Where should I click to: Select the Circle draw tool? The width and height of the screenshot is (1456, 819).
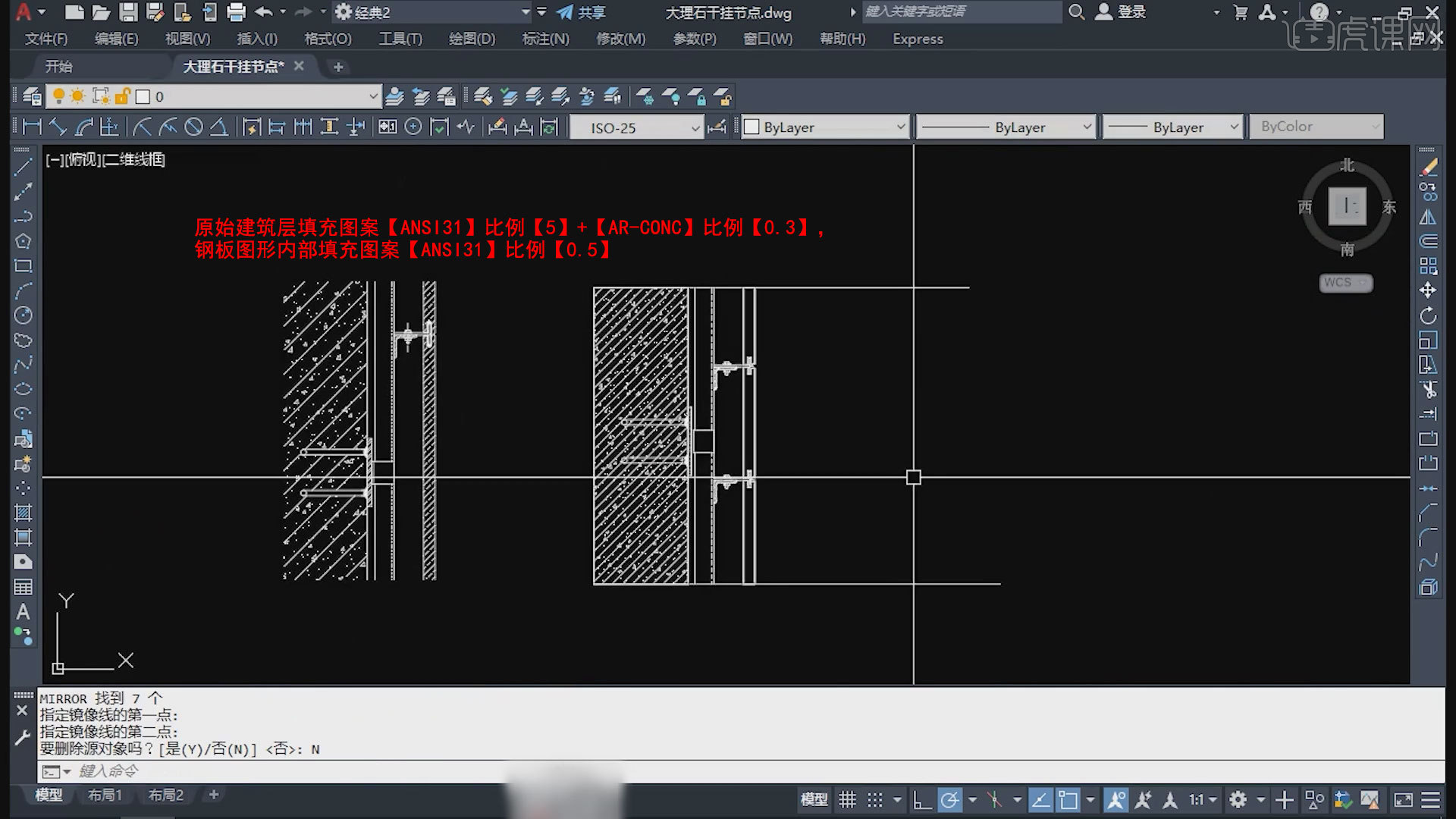pyautogui.click(x=24, y=315)
